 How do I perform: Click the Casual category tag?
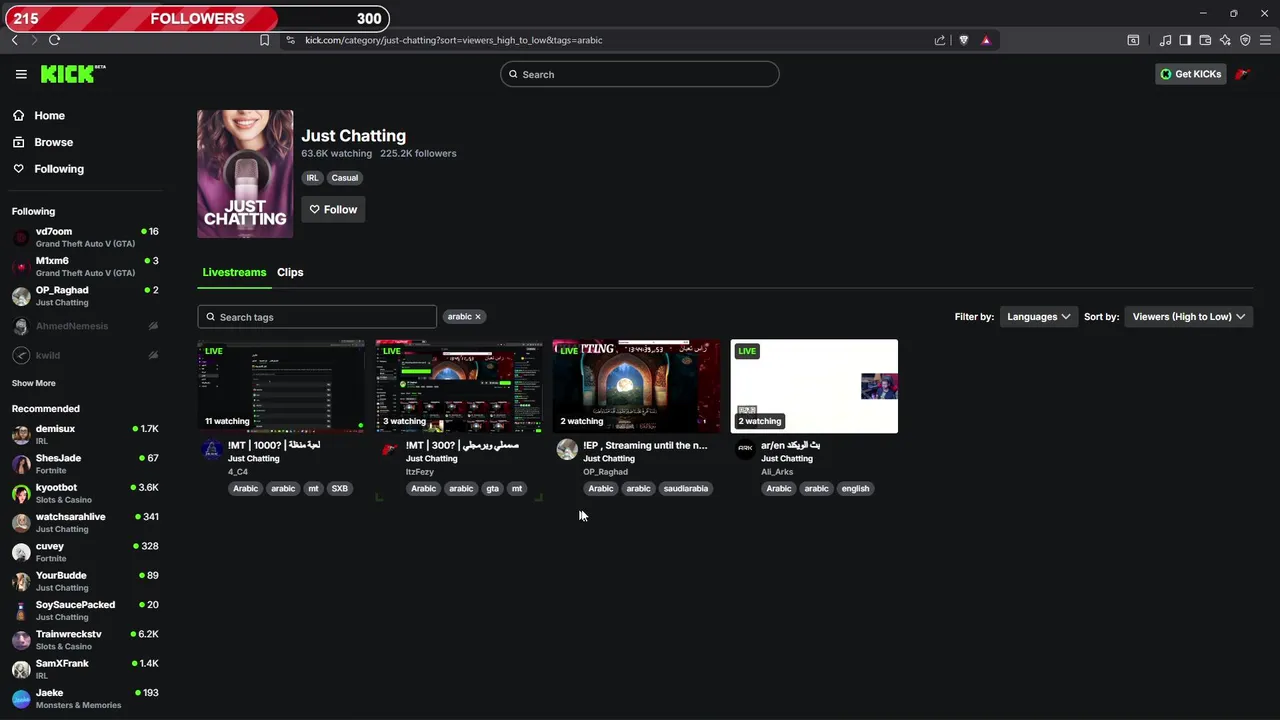pos(345,178)
